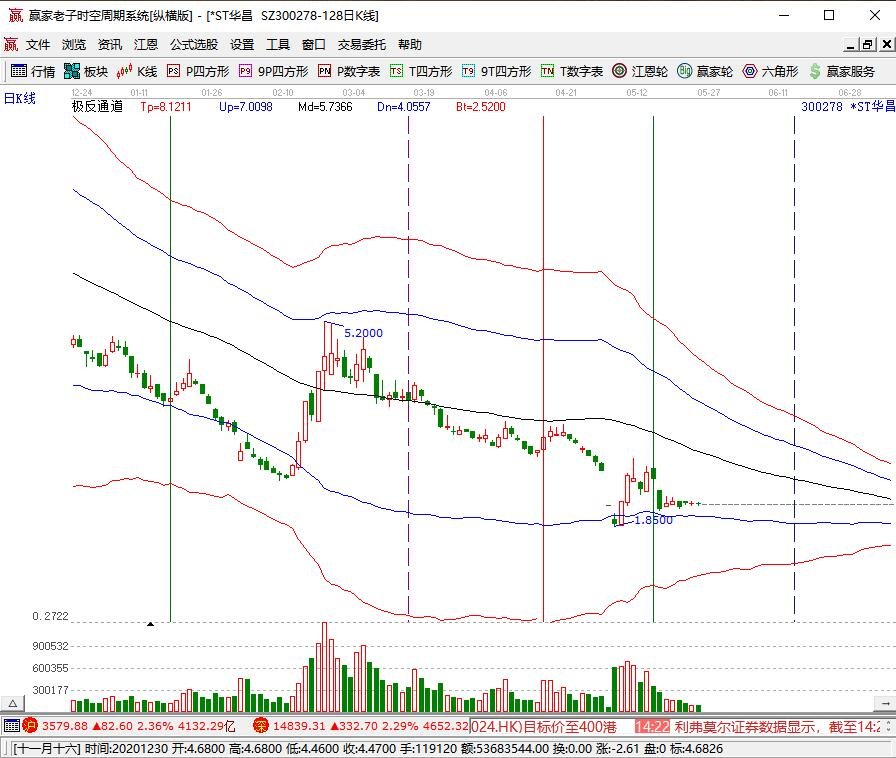Image resolution: width=896 pixels, height=758 pixels.
Task: Click the 300278 *ST华昌 stock name
Action: pyautogui.click(x=848, y=106)
